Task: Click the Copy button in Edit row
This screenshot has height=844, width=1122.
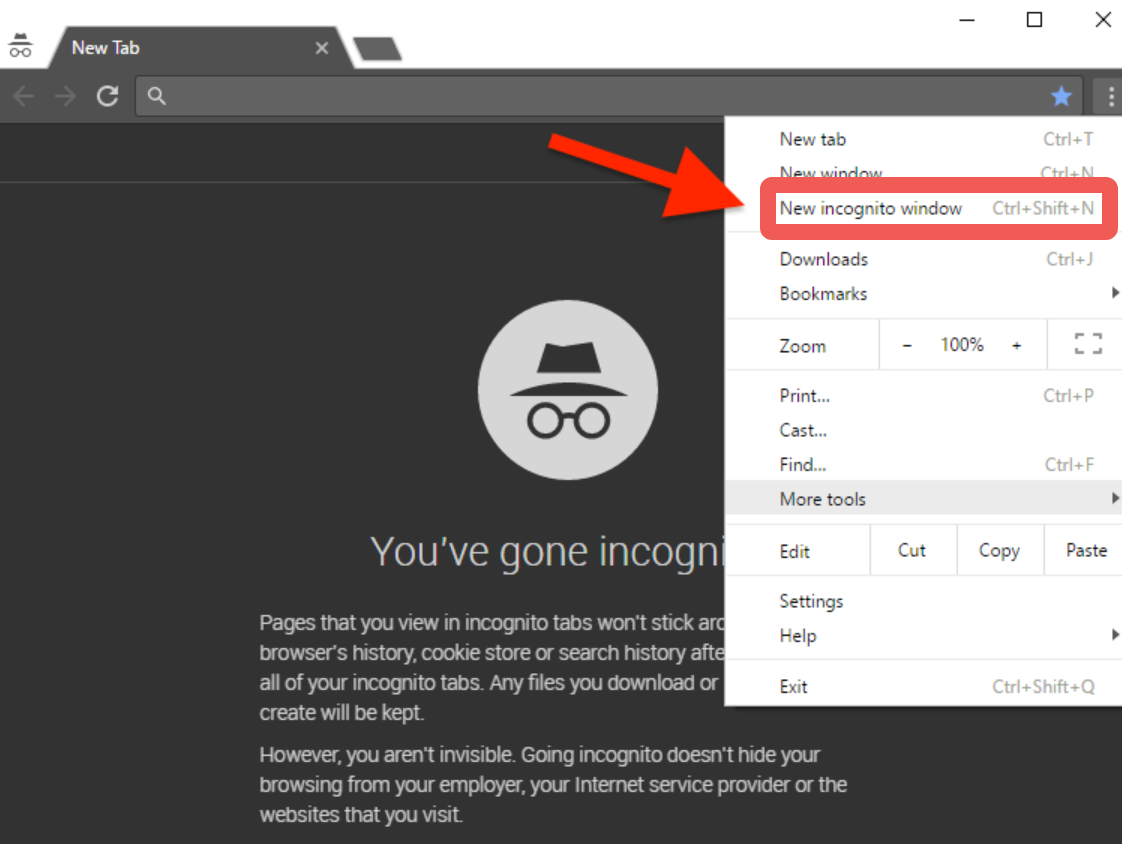Action: coord(1000,550)
